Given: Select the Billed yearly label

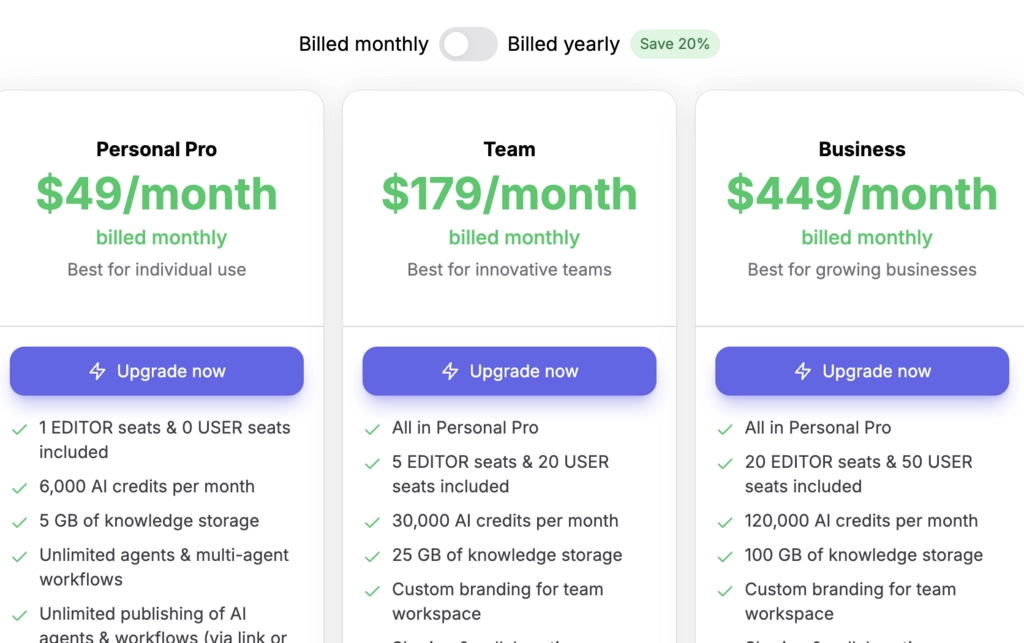Looking at the screenshot, I should [x=564, y=44].
